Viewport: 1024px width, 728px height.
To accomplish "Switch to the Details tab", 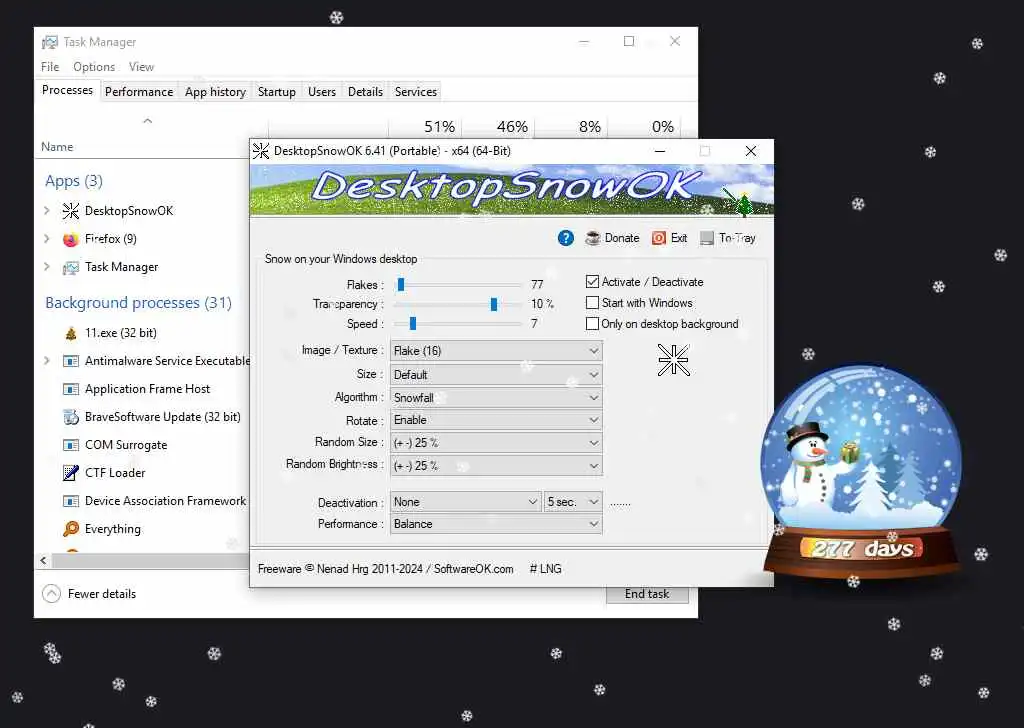I will click(x=365, y=92).
